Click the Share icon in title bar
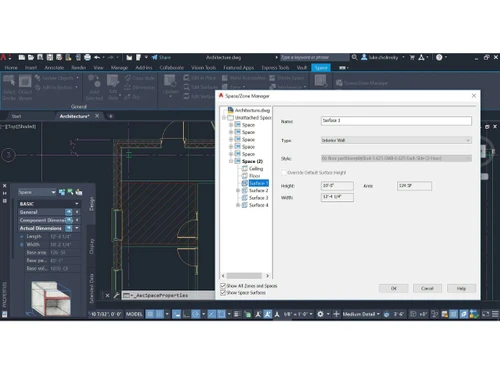 pos(155,57)
